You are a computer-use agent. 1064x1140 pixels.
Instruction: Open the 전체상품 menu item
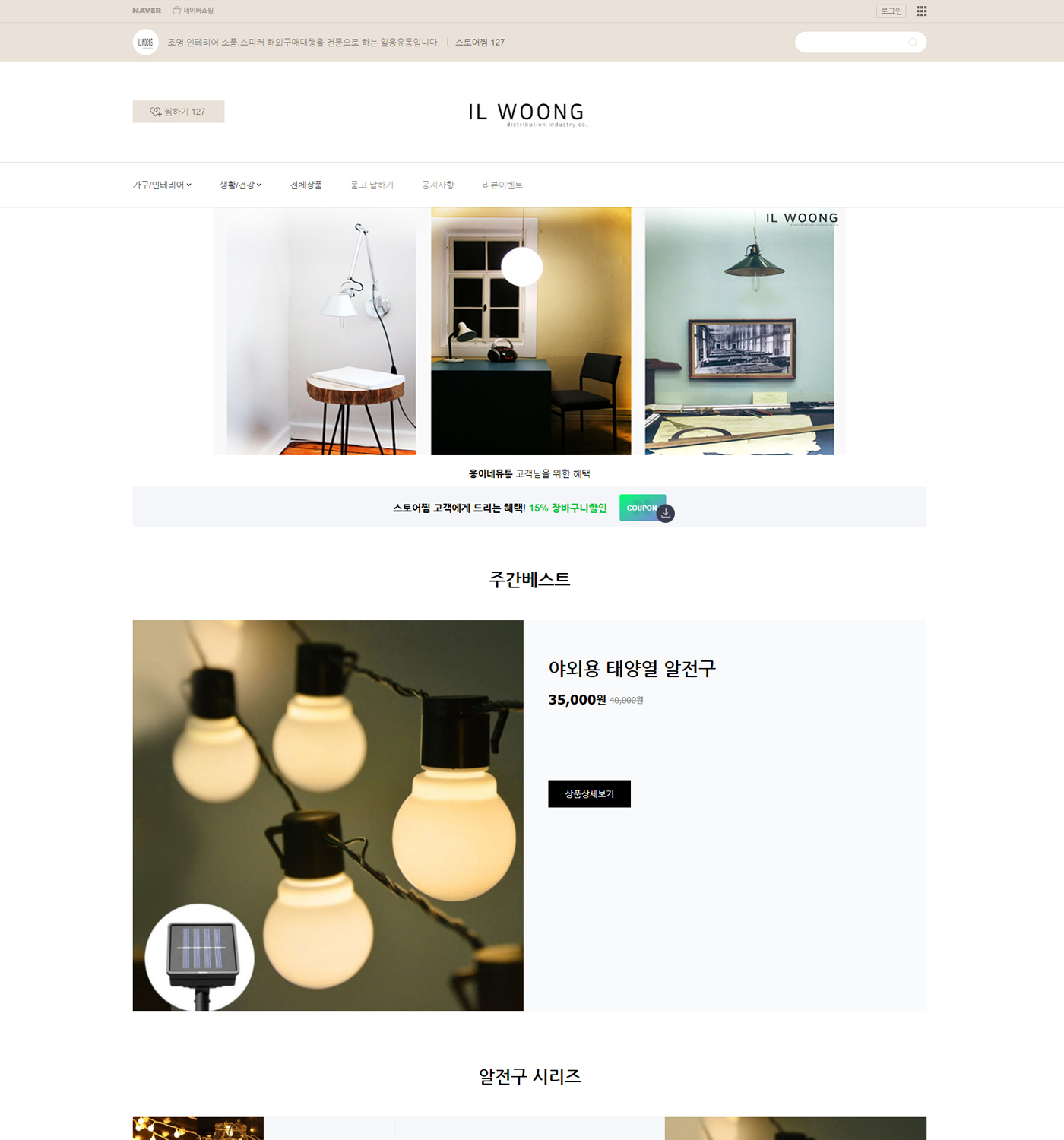(x=306, y=185)
